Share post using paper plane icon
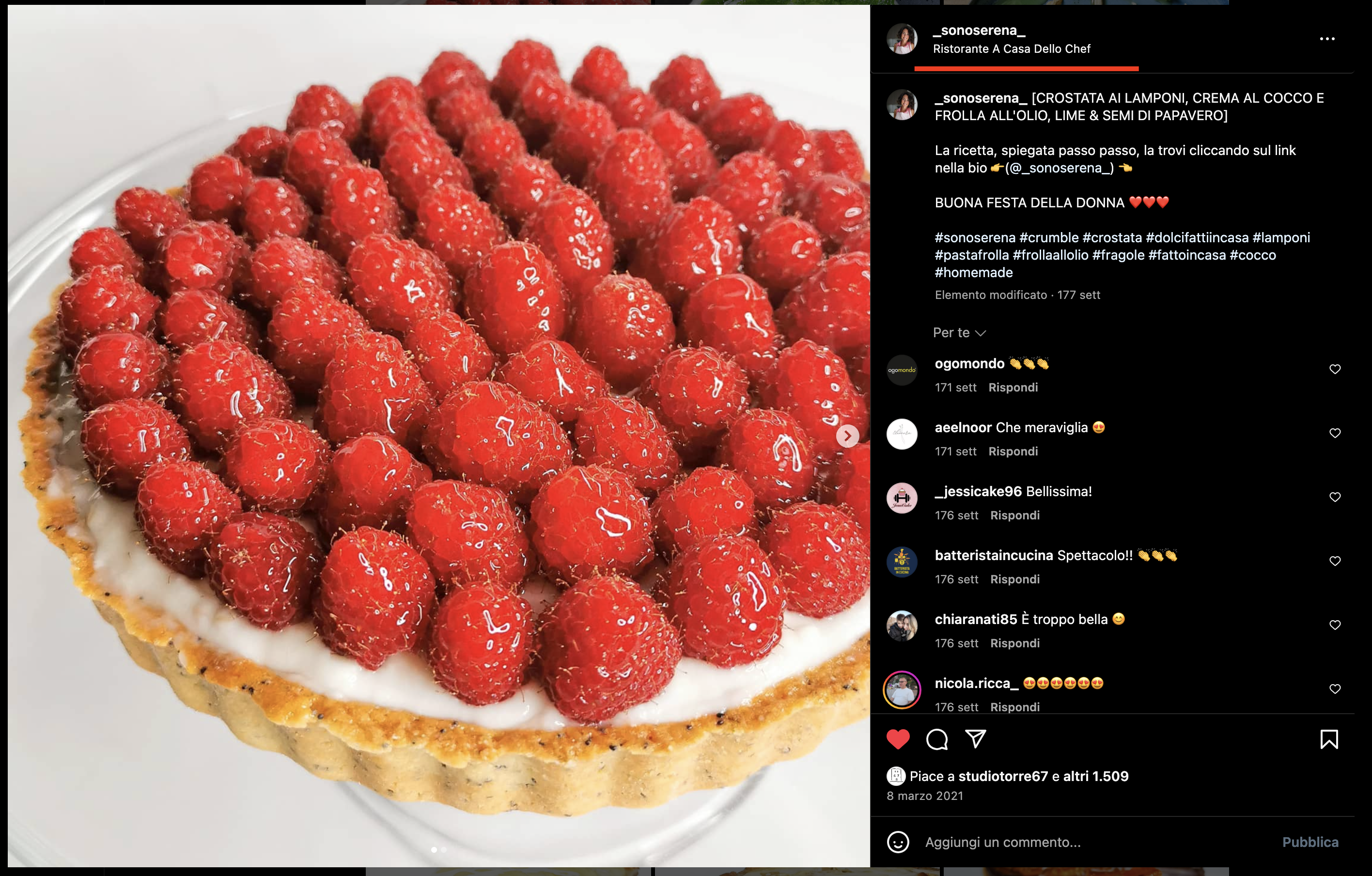 [x=975, y=739]
